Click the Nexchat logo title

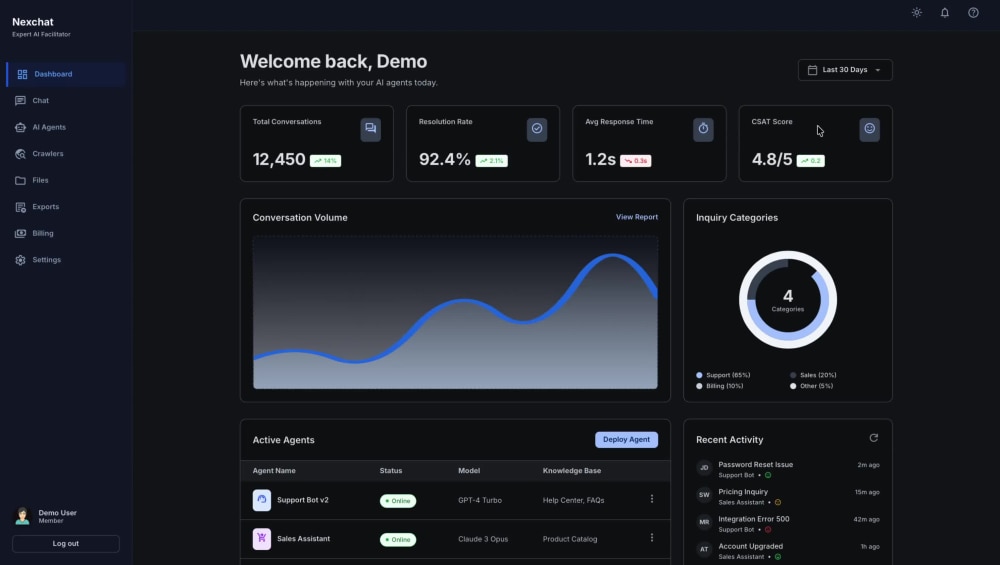pos(33,22)
